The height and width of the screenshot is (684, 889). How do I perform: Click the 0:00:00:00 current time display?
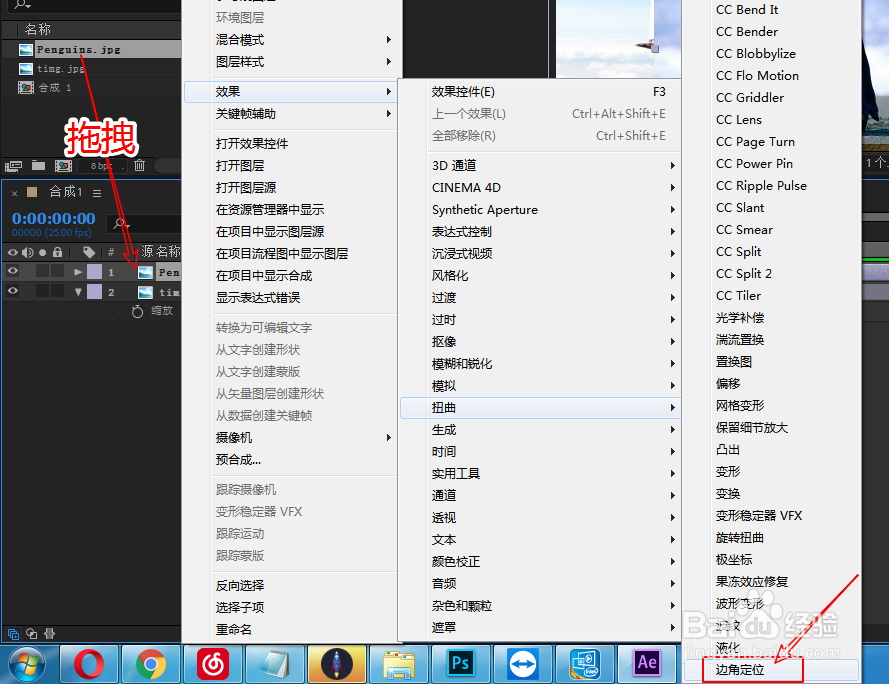(54, 218)
